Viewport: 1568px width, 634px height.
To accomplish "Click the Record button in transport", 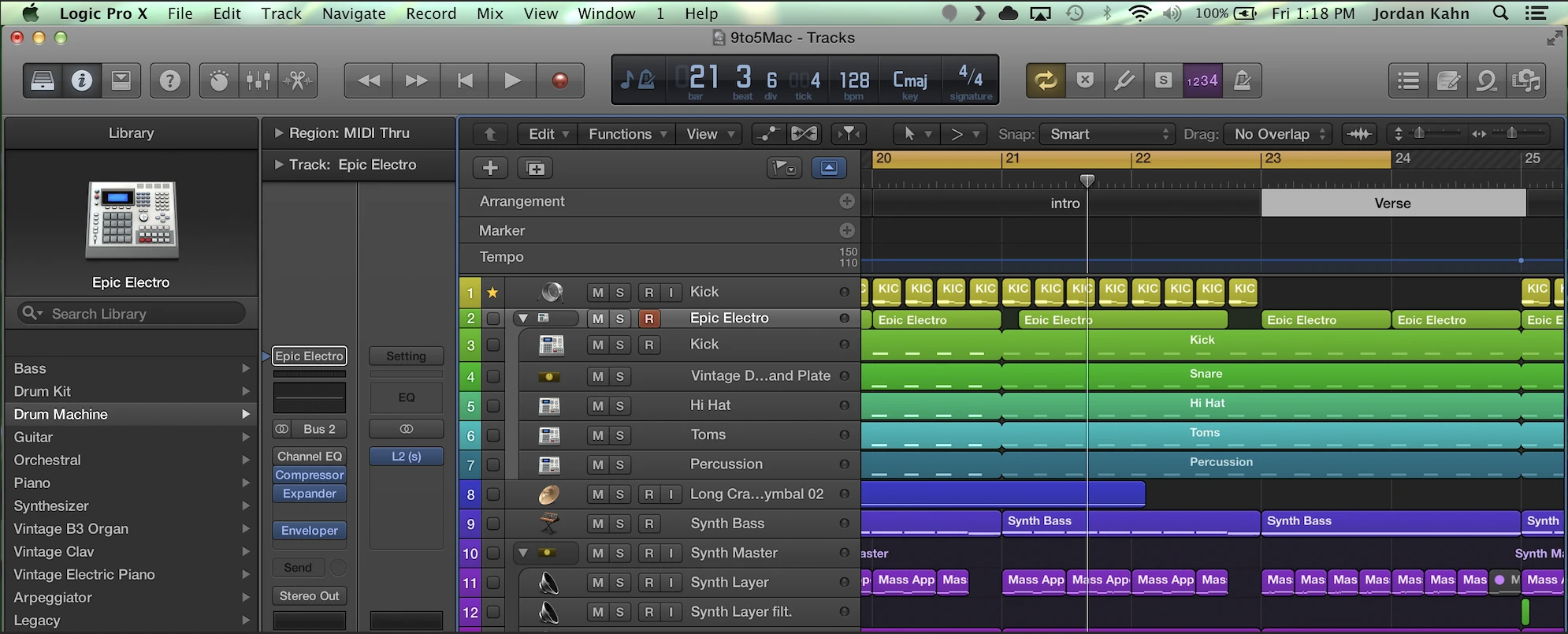I will click(x=559, y=80).
